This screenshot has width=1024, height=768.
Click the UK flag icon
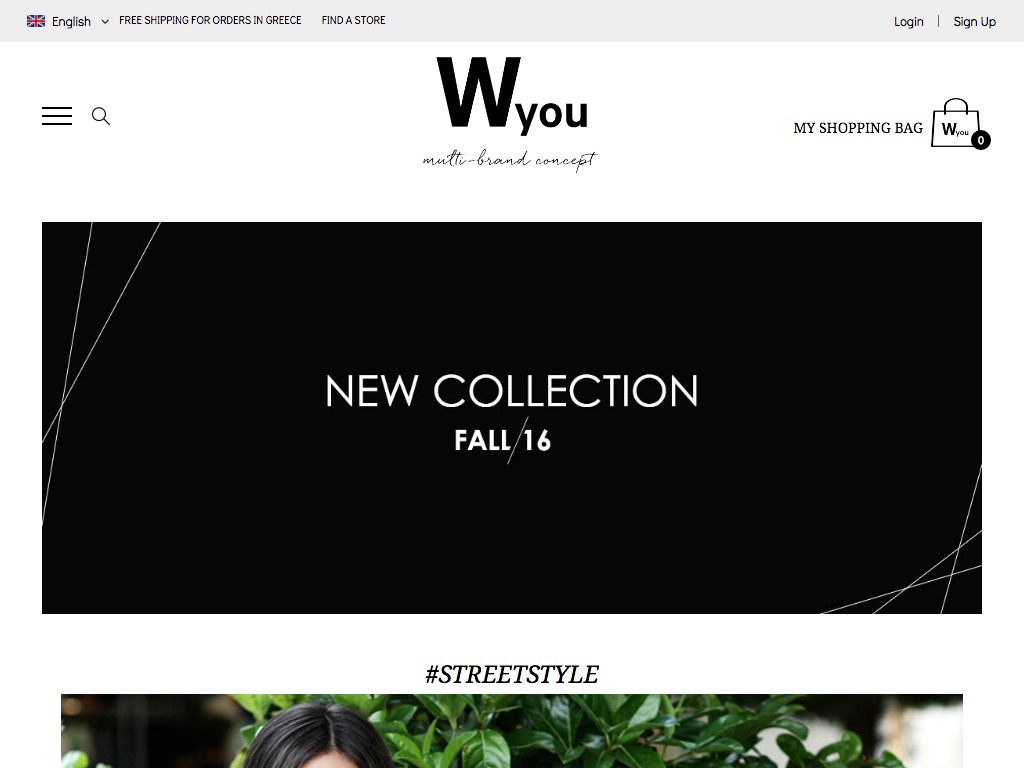[x=36, y=21]
